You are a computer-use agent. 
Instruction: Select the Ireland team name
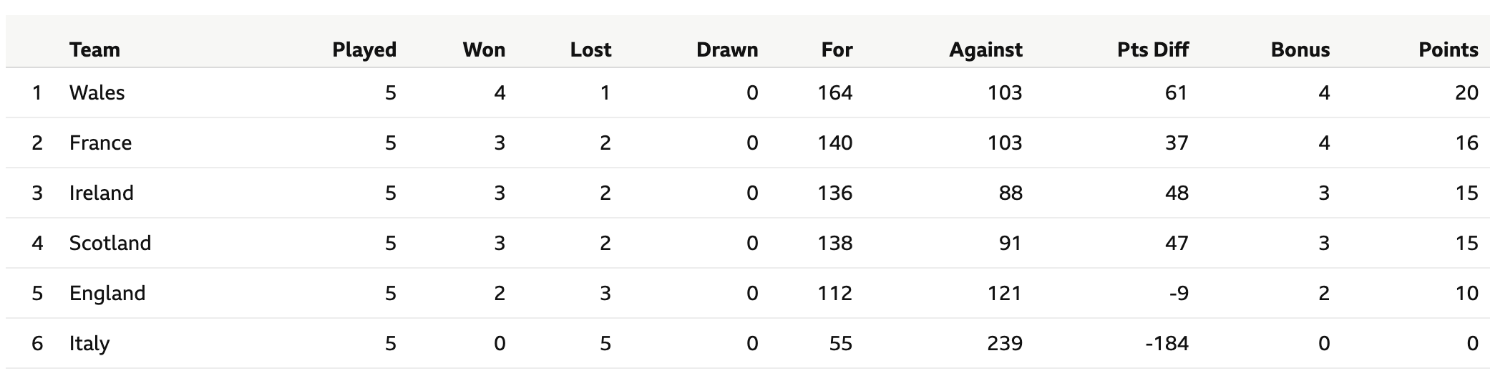pos(101,193)
